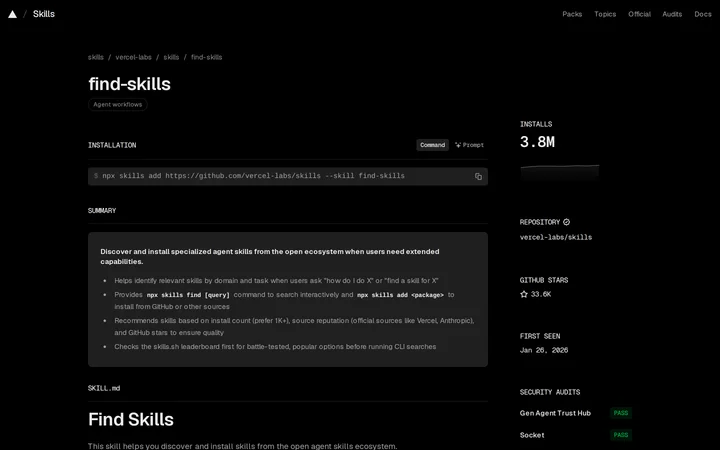Click the 33.6K GitHub stars value

540,294
